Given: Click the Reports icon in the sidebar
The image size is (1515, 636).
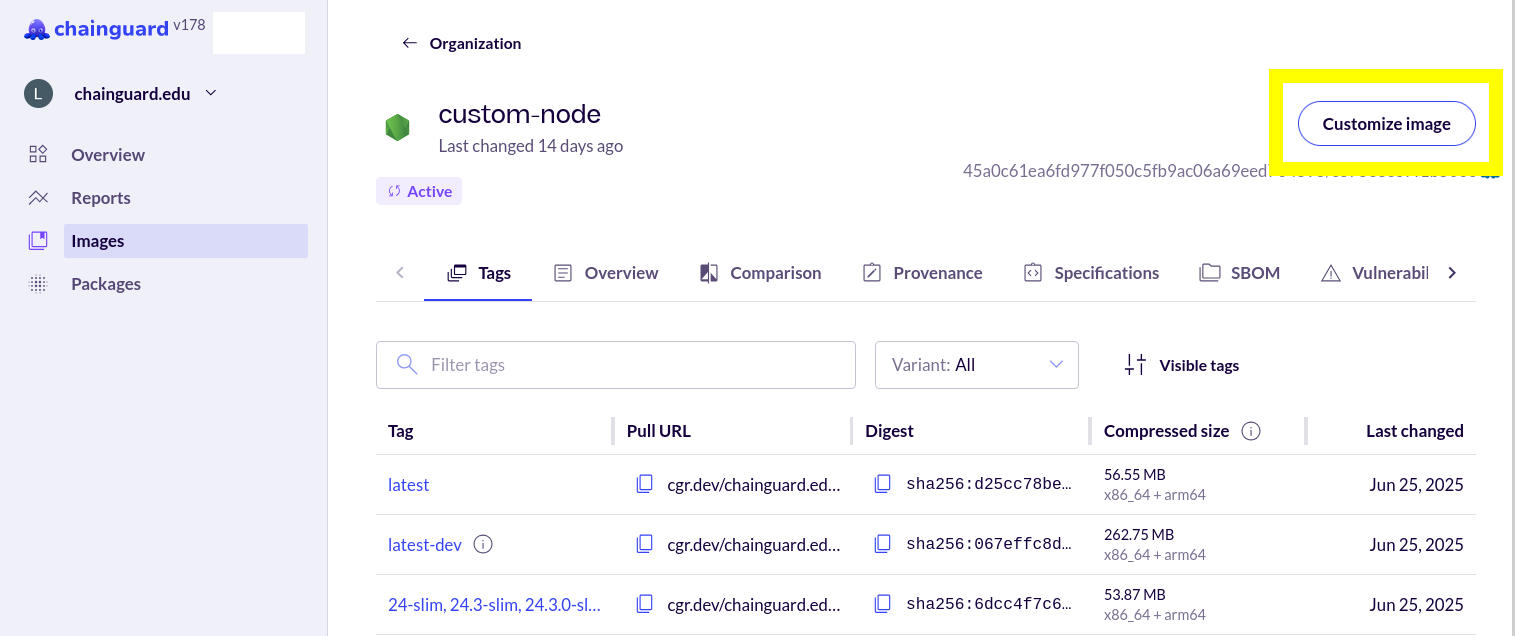Looking at the screenshot, I should [x=38, y=197].
